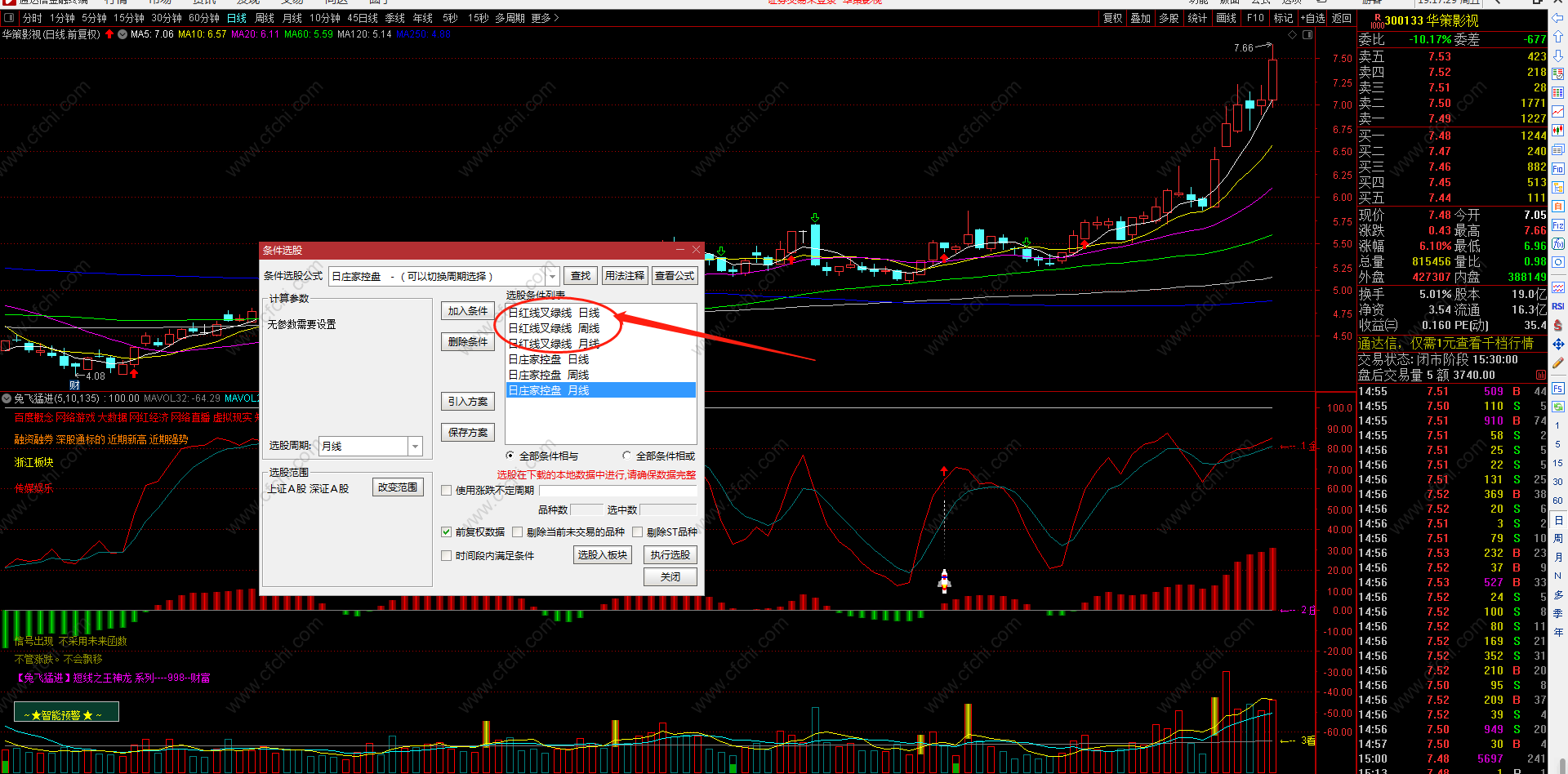
Task: Expand the 条件选股公式 formula dropdown
Action: 553,277
